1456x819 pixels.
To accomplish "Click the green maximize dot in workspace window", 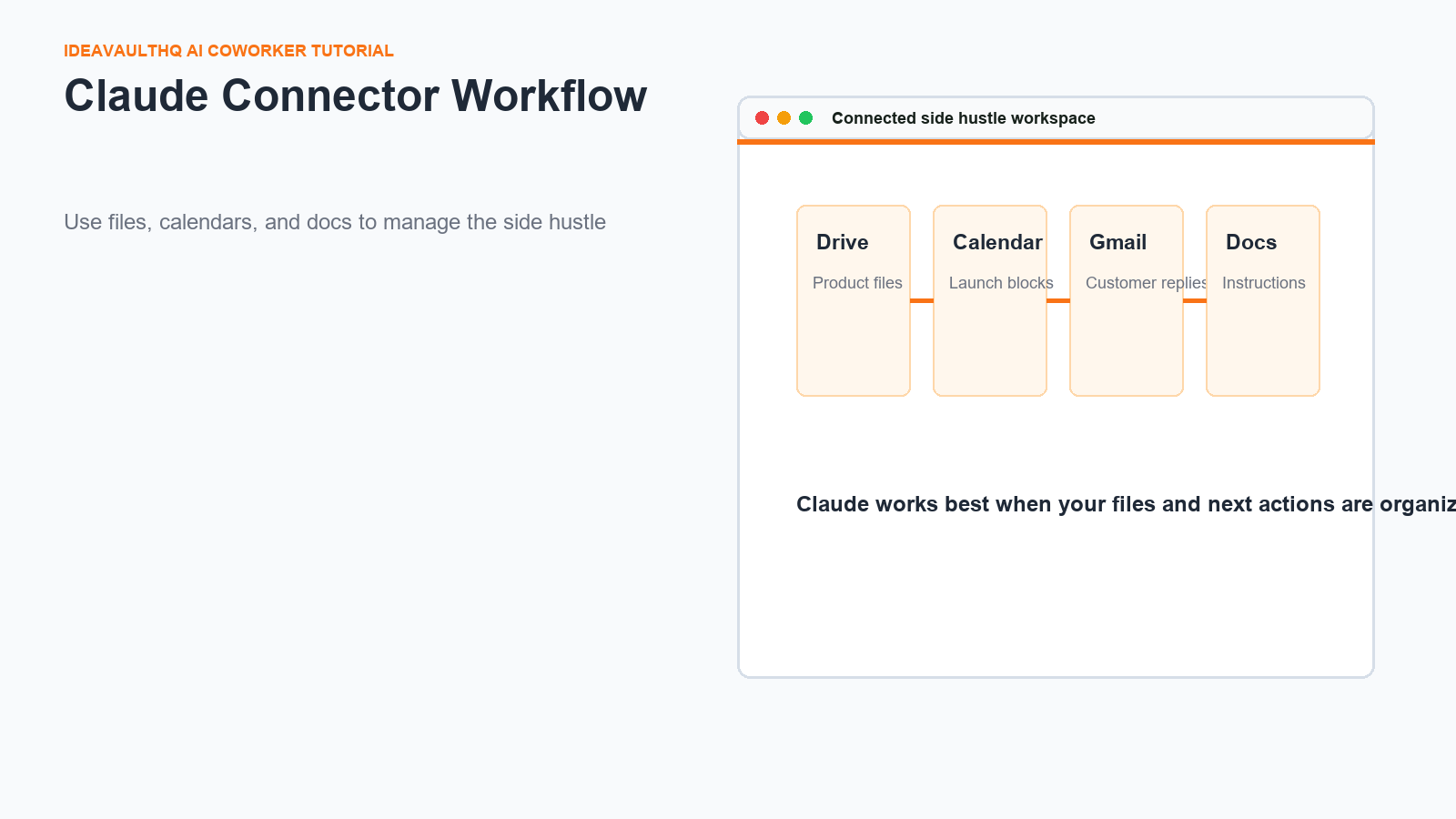I will click(x=805, y=118).
